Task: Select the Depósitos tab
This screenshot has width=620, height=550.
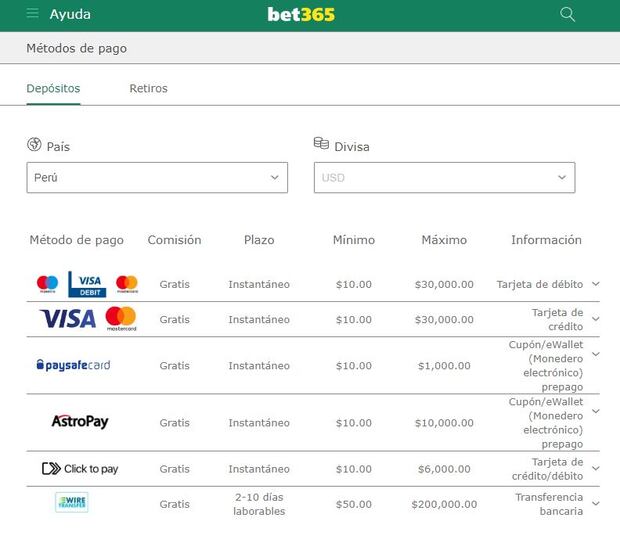Action: (x=53, y=88)
